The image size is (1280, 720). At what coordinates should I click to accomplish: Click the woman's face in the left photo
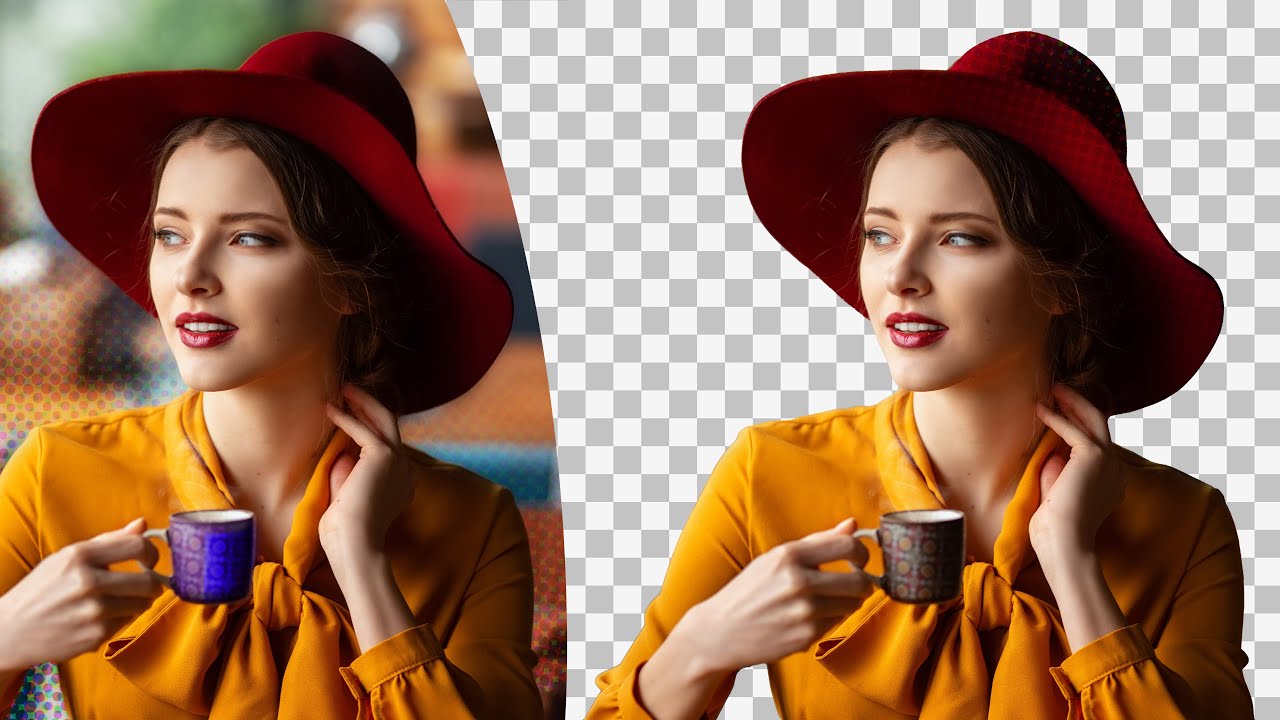[225, 260]
